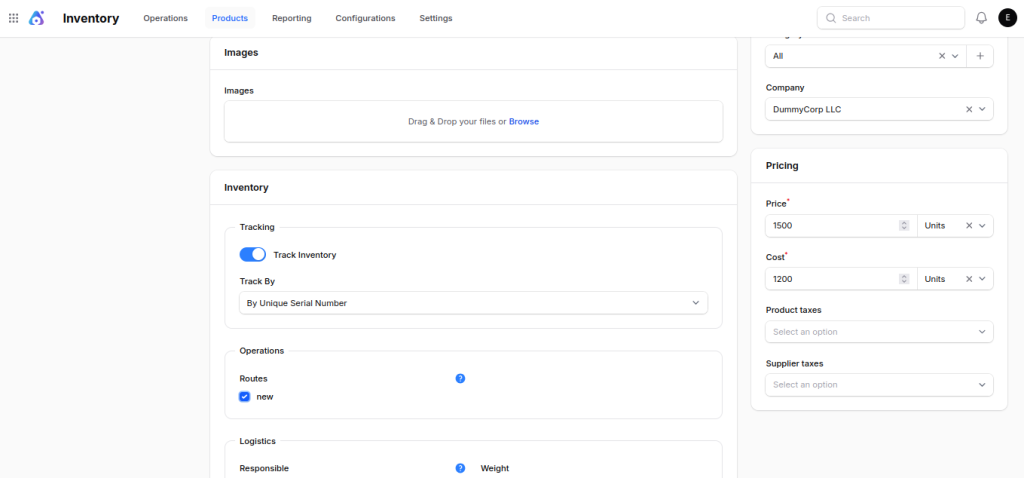
Task: Click the Responsible help question icon
Action: [x=460, y=468]
